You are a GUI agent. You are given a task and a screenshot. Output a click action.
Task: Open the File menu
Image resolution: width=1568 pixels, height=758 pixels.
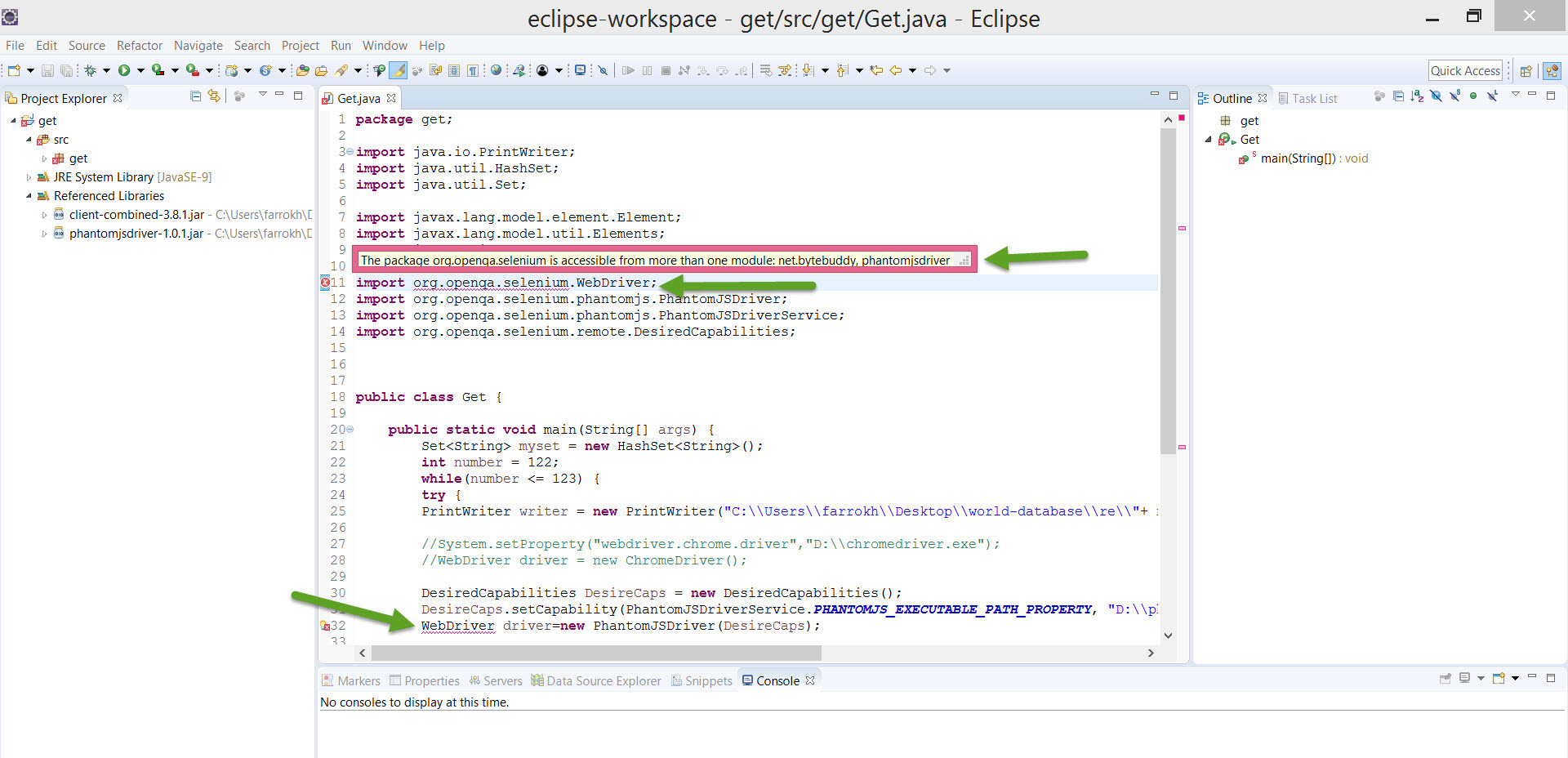pyautogui.click(x=15, y=46)
